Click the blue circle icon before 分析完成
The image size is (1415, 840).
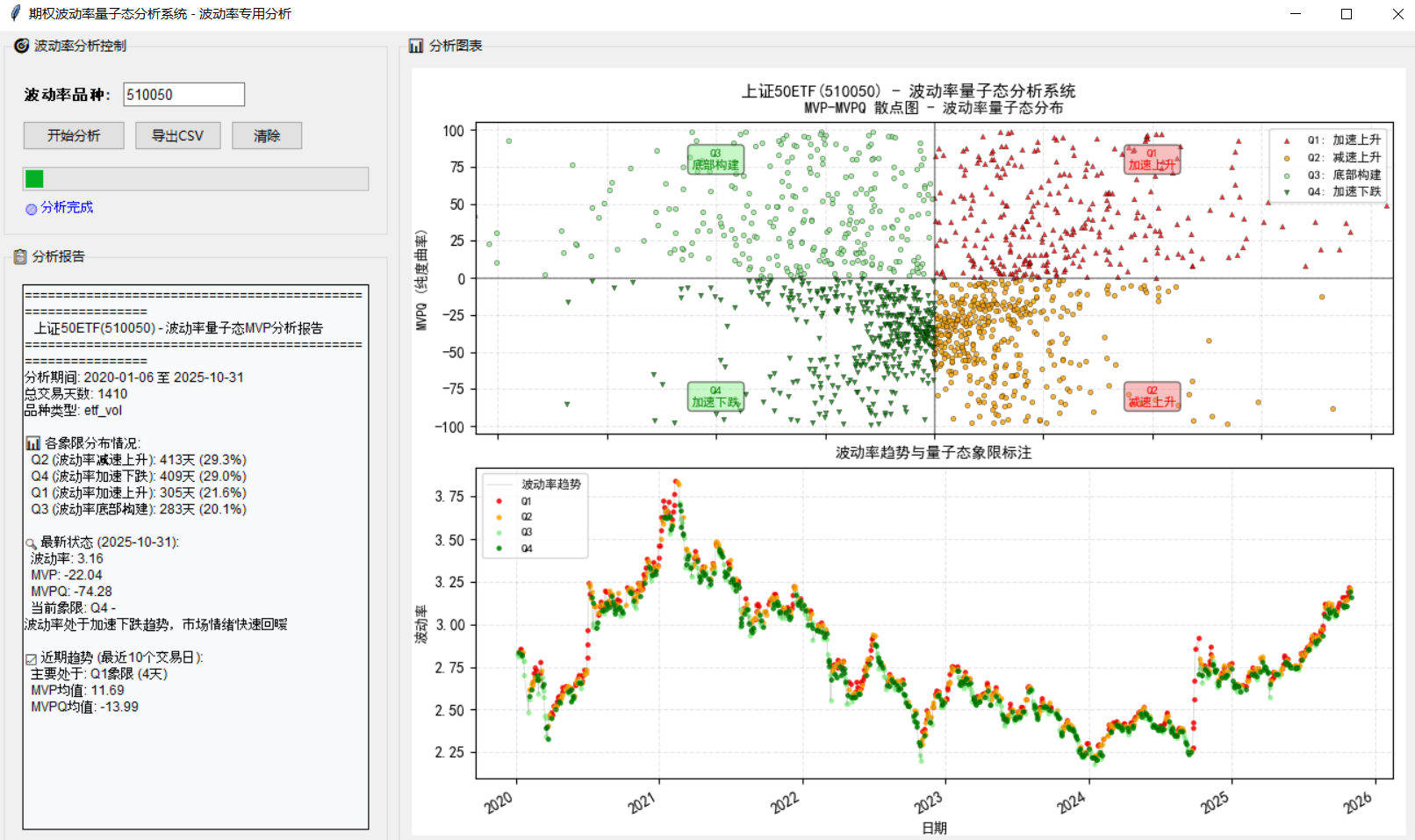[32, 209]
